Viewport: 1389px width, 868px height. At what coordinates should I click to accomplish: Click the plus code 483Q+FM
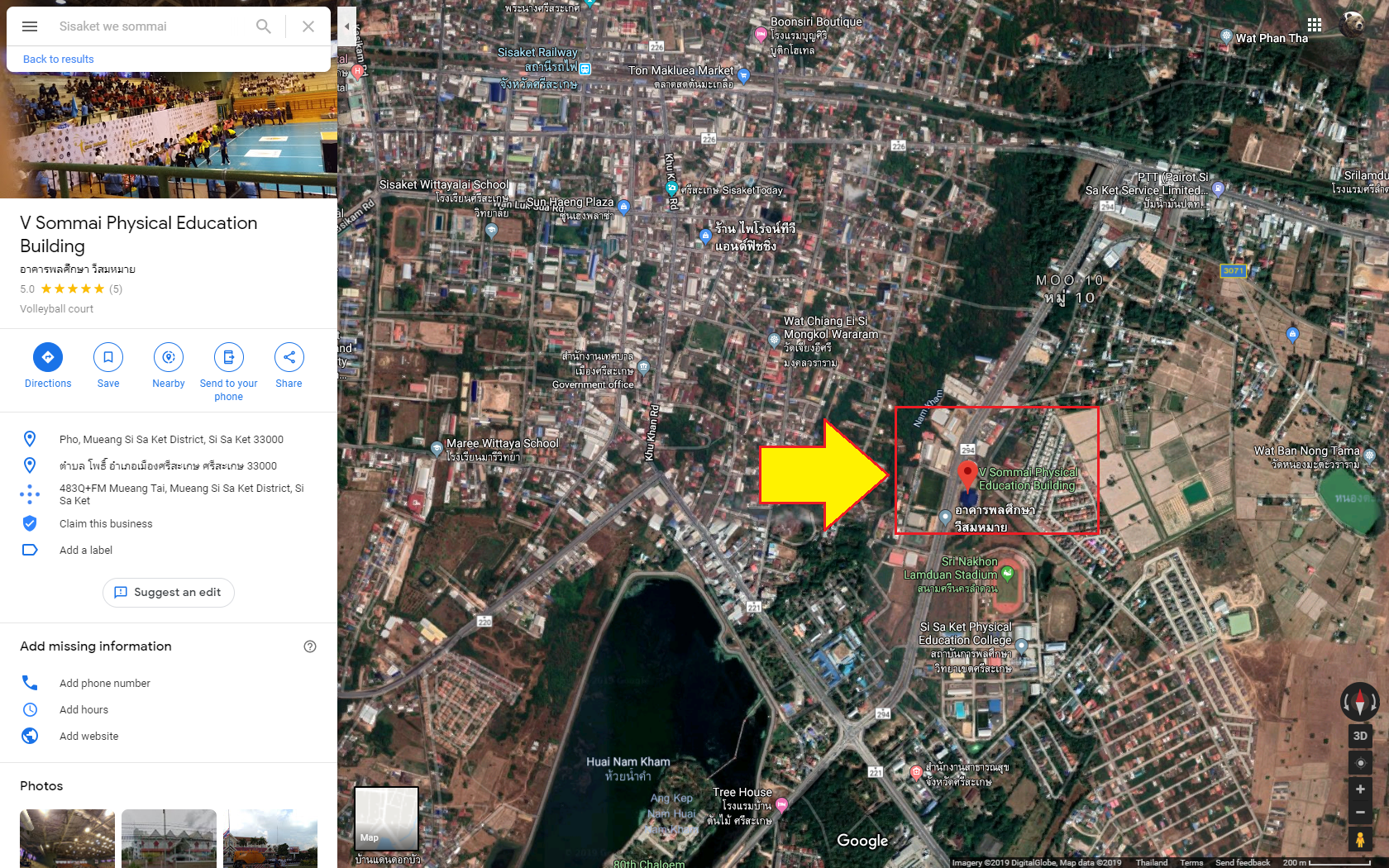point(182,494)
